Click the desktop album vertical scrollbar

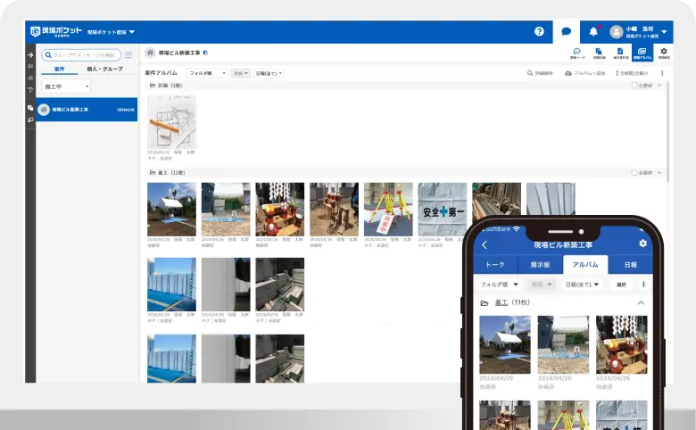[x=668, y=131]
